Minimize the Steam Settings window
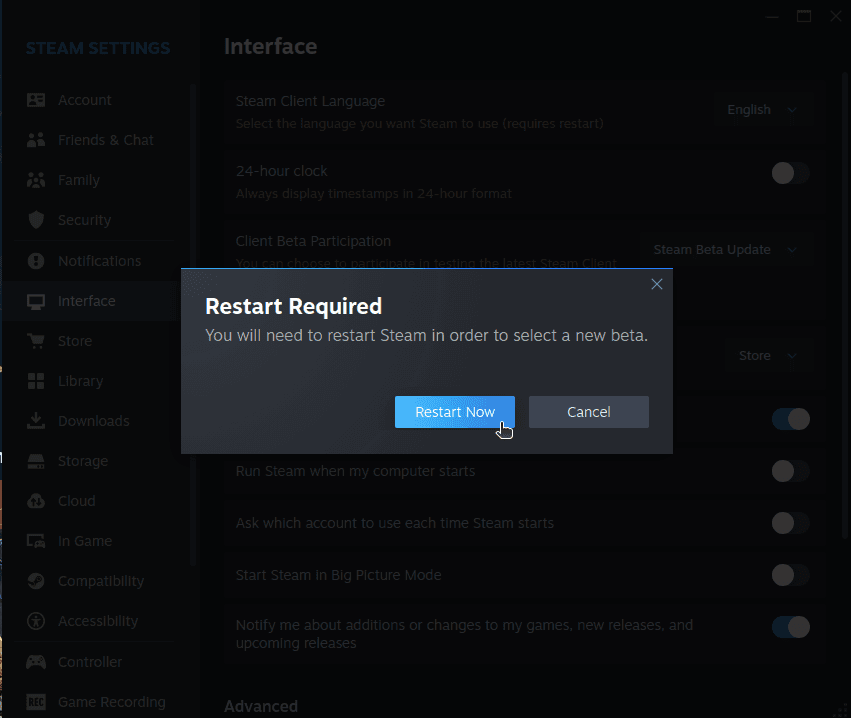Viewport: 851px width, 718px height. (772, 16)
